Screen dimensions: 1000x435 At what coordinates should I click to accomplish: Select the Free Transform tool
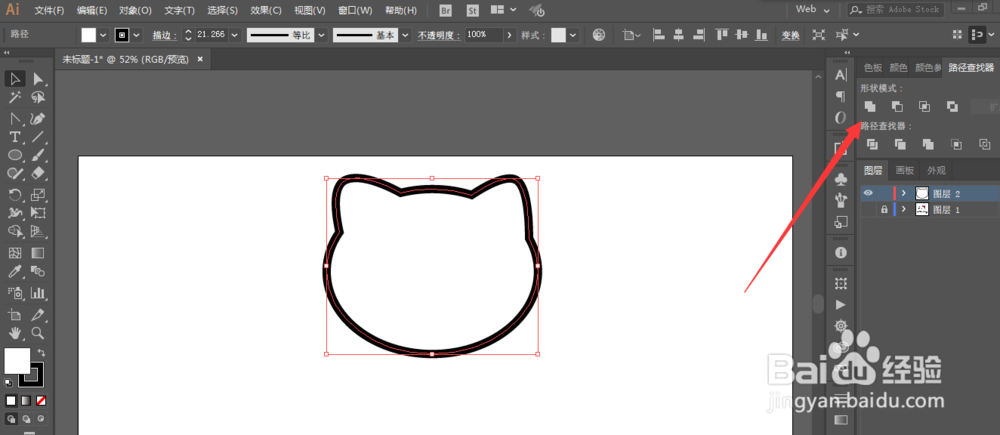point(38,212)
